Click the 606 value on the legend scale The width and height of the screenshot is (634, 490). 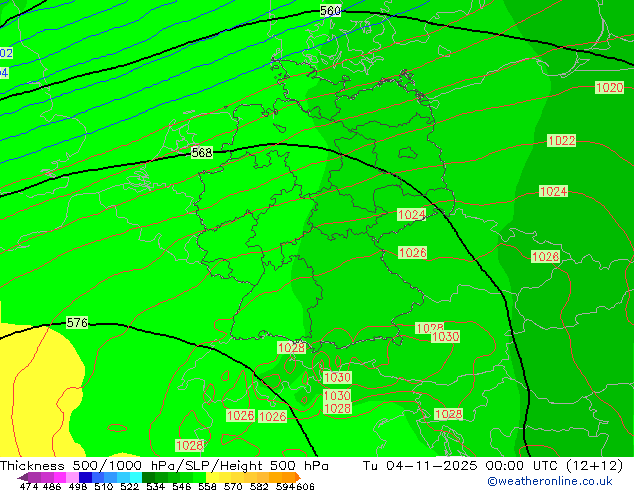coord(305,486)
